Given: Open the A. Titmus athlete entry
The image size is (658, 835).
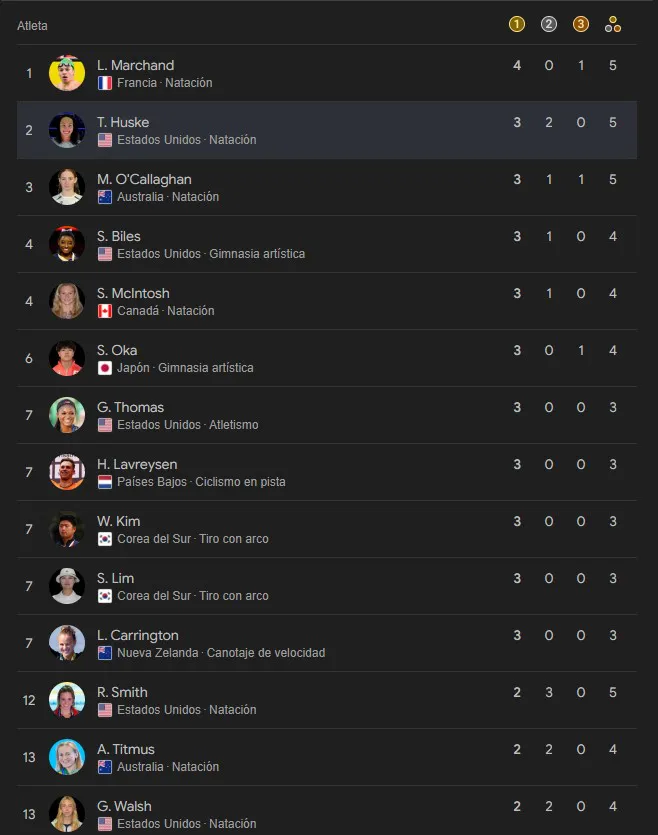Looking at the screenshot, I should (x=126, y=749).
